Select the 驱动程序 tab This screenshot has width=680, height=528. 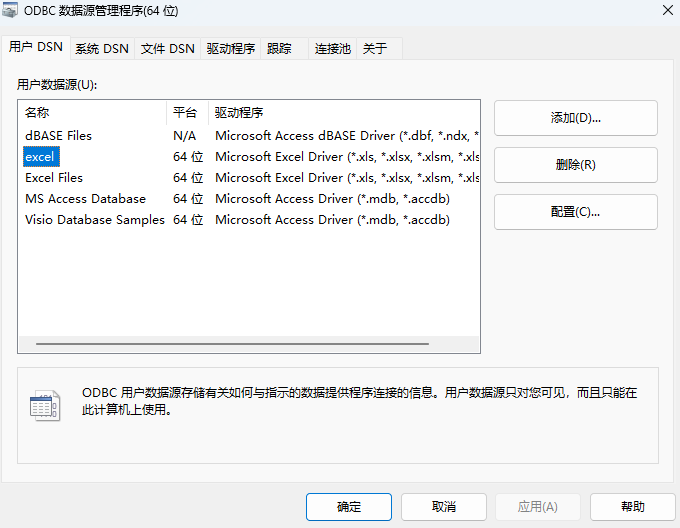(x=231, y=48)
